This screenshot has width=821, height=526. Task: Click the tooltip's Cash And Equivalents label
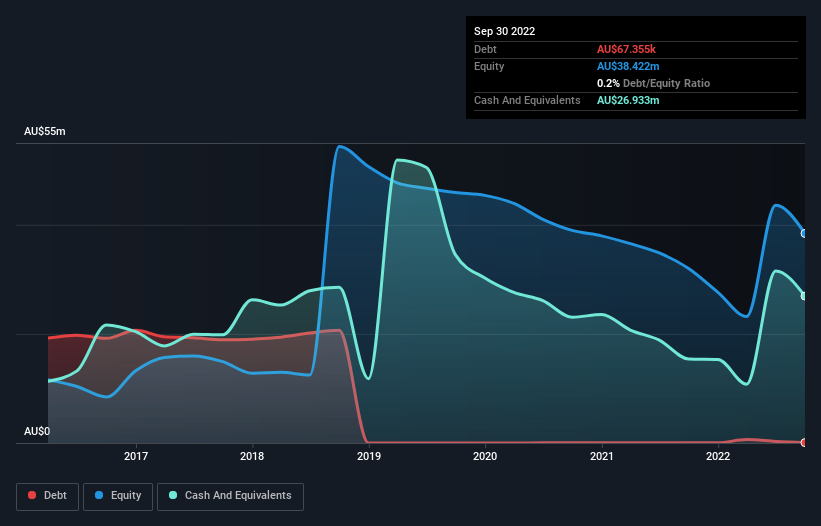527,100
